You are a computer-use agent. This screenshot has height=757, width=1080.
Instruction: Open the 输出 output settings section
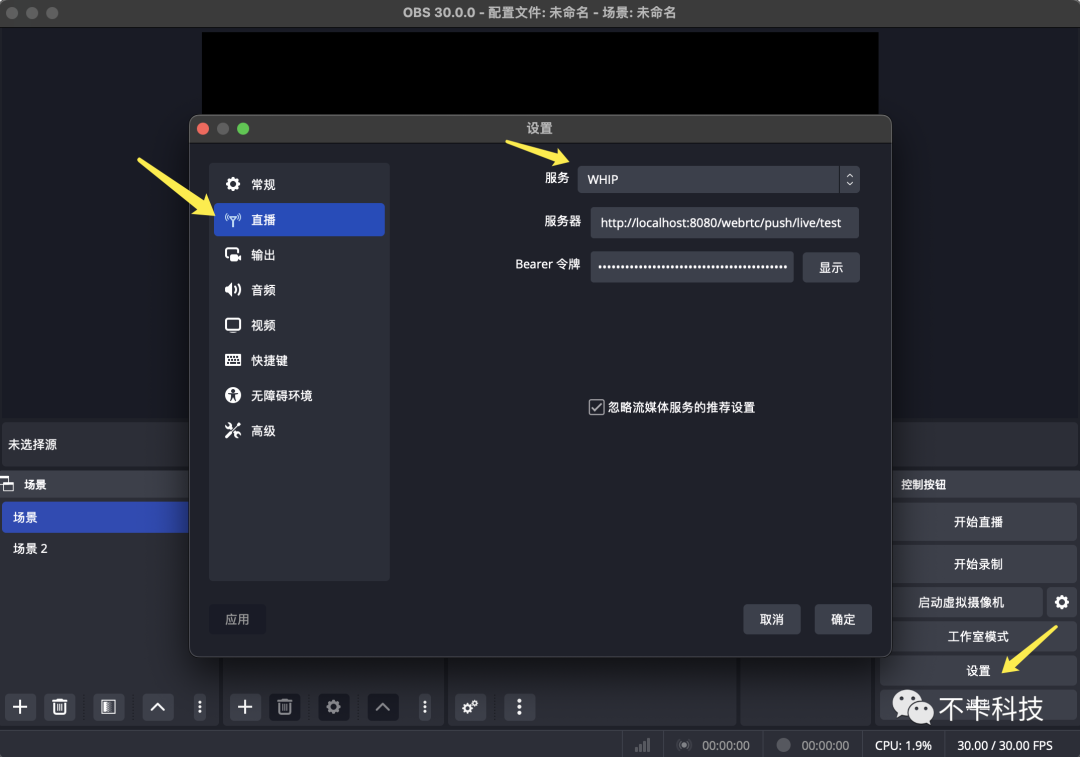coord(299,255)
